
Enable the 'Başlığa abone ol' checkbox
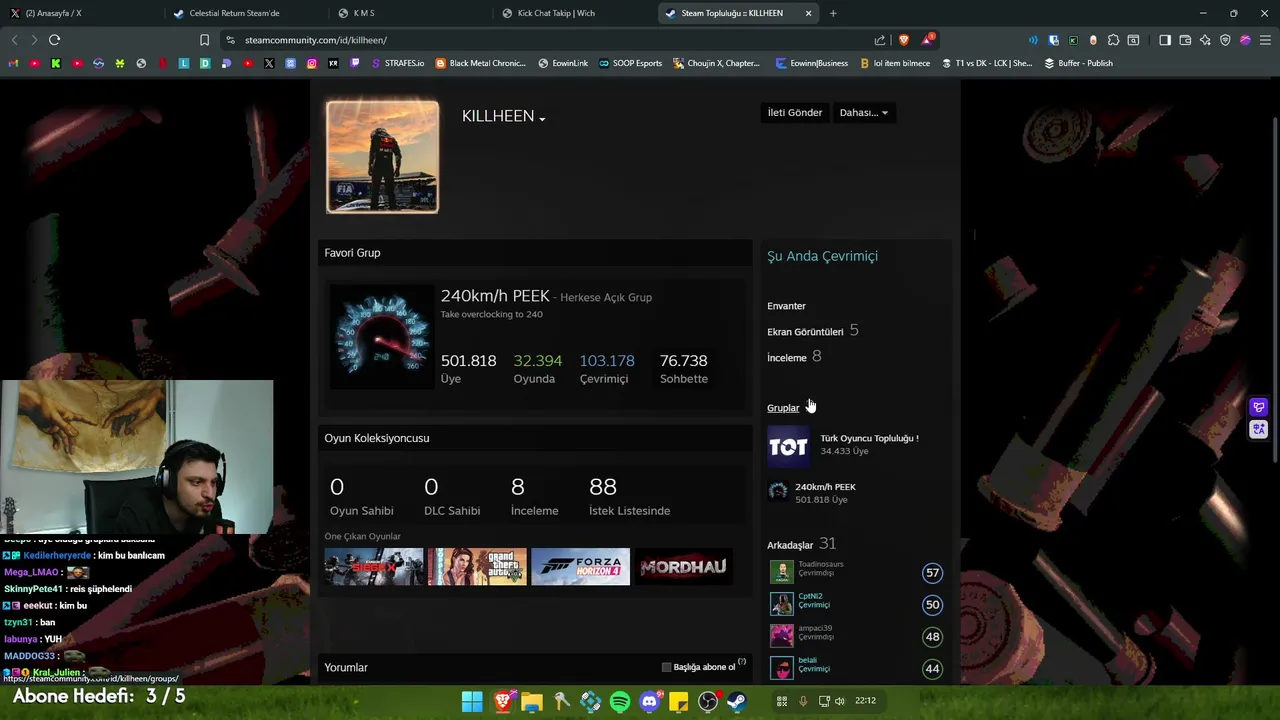click(667, 667)
